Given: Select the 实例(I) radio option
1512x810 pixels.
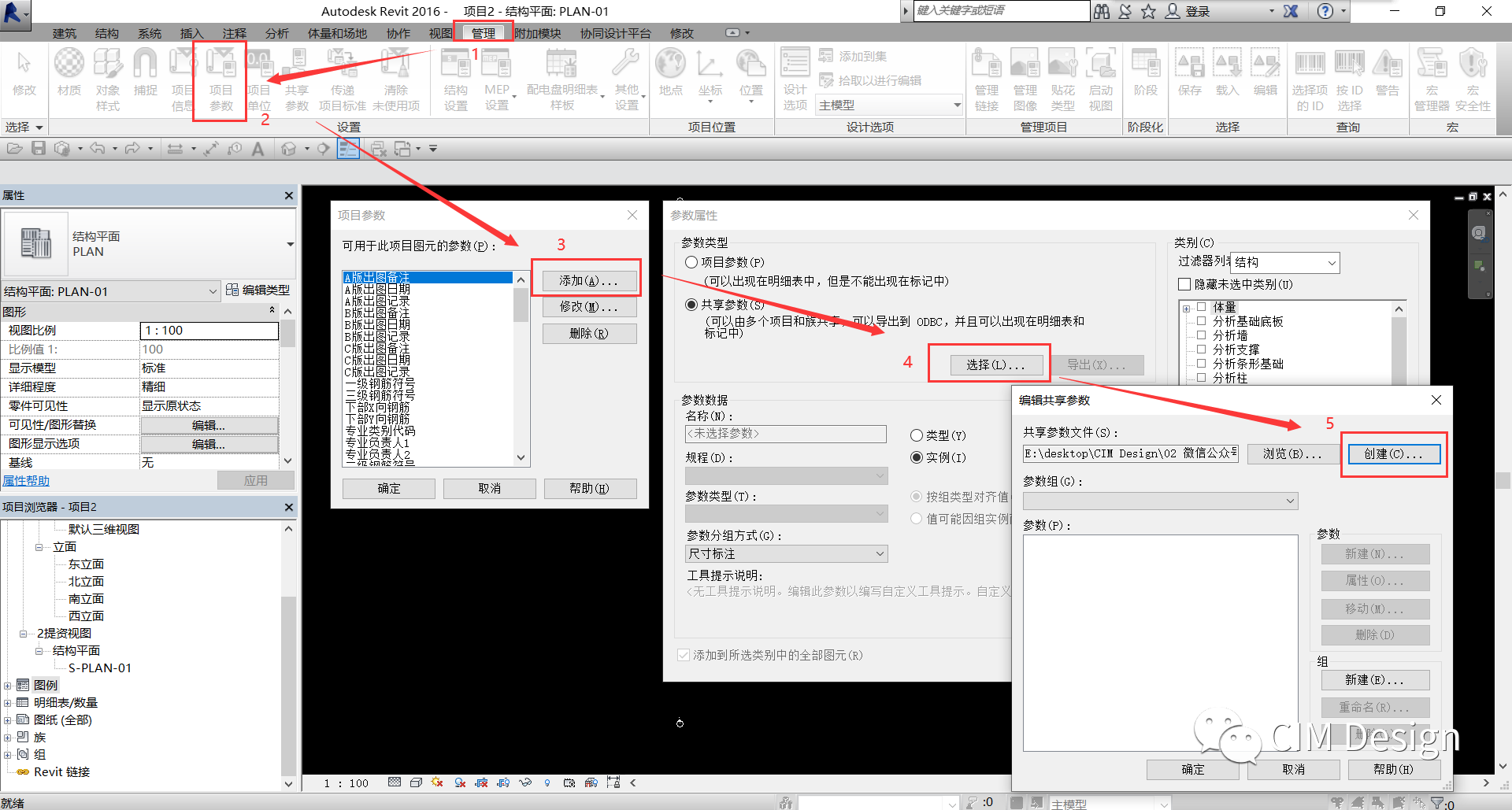Looking at the screenshot, I should (x=917, y=457).
